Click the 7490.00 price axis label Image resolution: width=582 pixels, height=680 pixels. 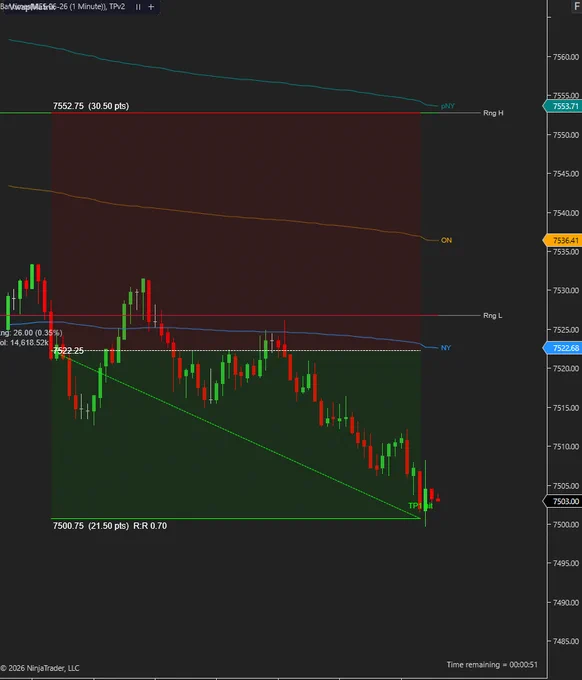pos(566,602)
